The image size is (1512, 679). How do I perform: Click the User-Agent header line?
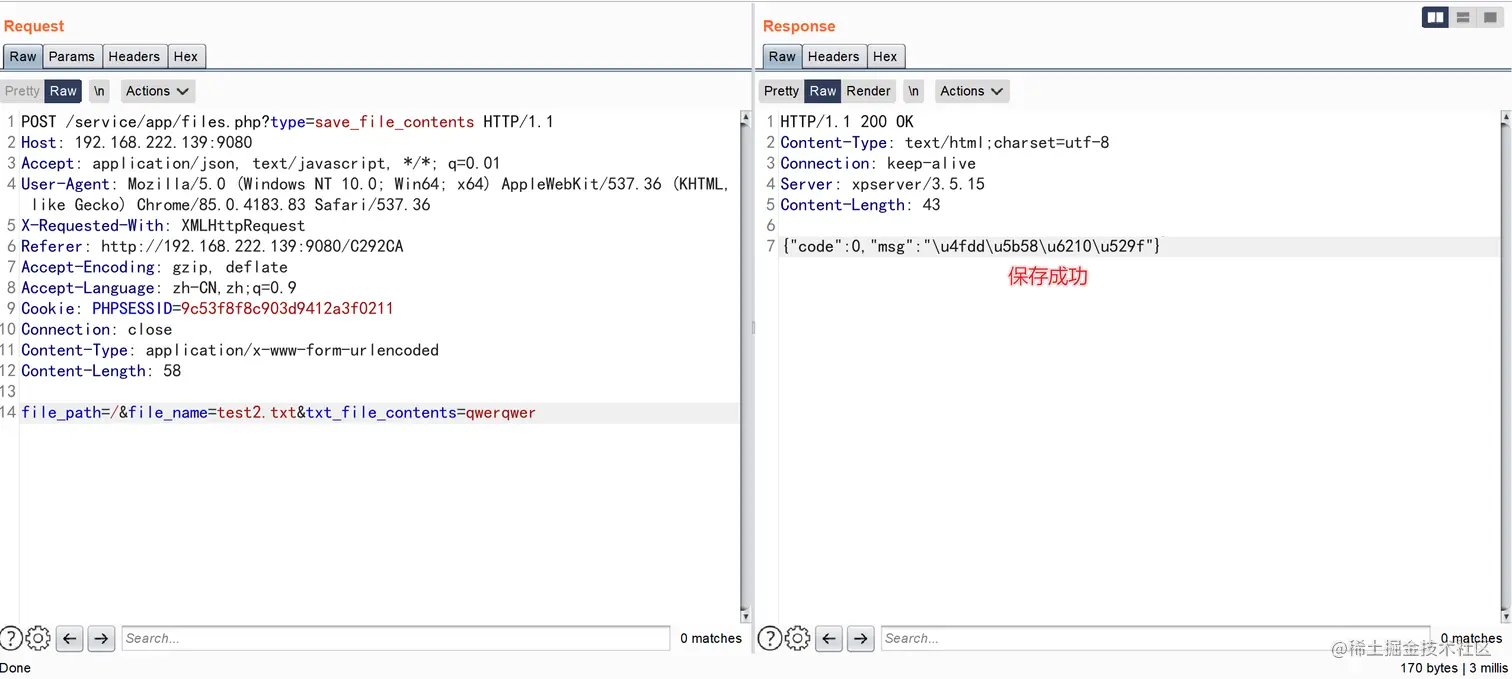375,195
